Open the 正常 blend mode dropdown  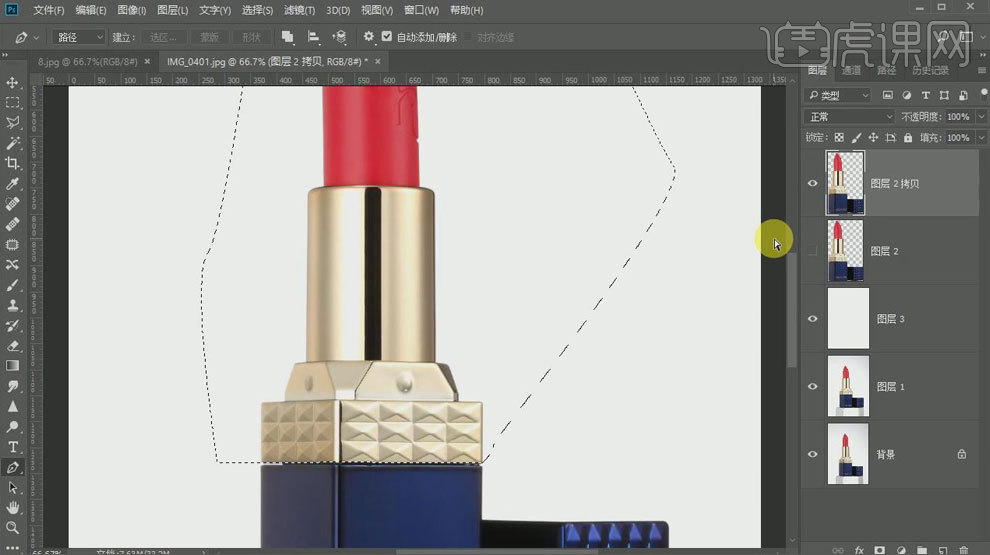click(849, 117)
